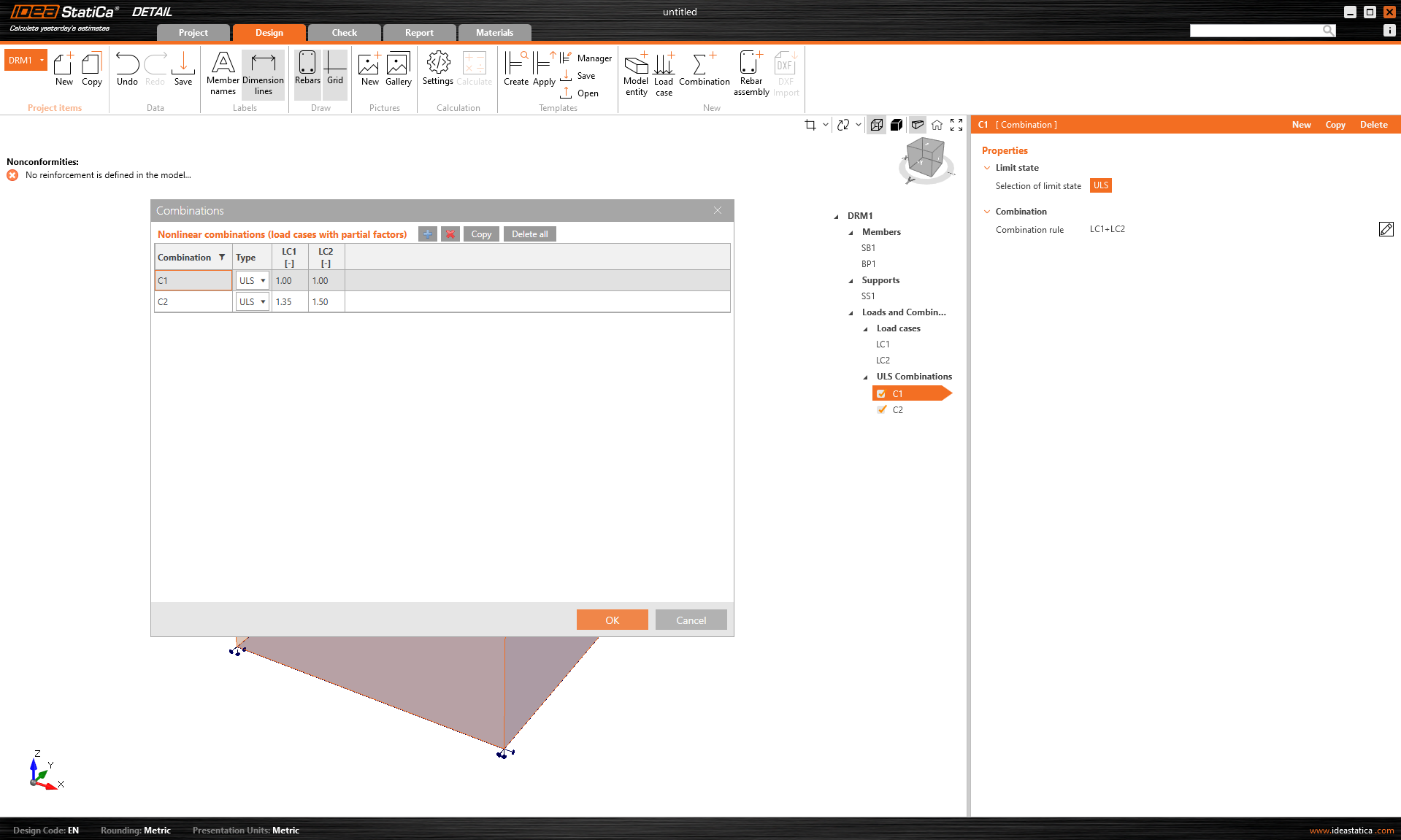Save the project data
Image resolution: width=1401 pixels, height=840 pixels.
[x=183, y=69]
